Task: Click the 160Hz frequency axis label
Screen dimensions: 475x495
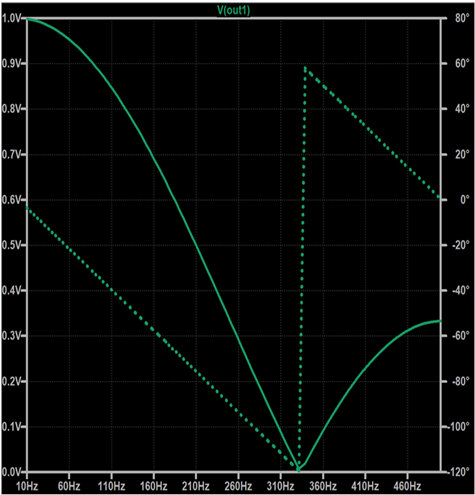Action: [154, 486]
